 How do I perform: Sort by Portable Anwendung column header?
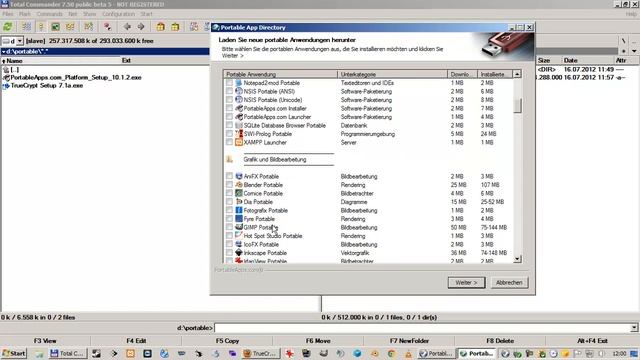pyautogui.click(x=280, y=74)
